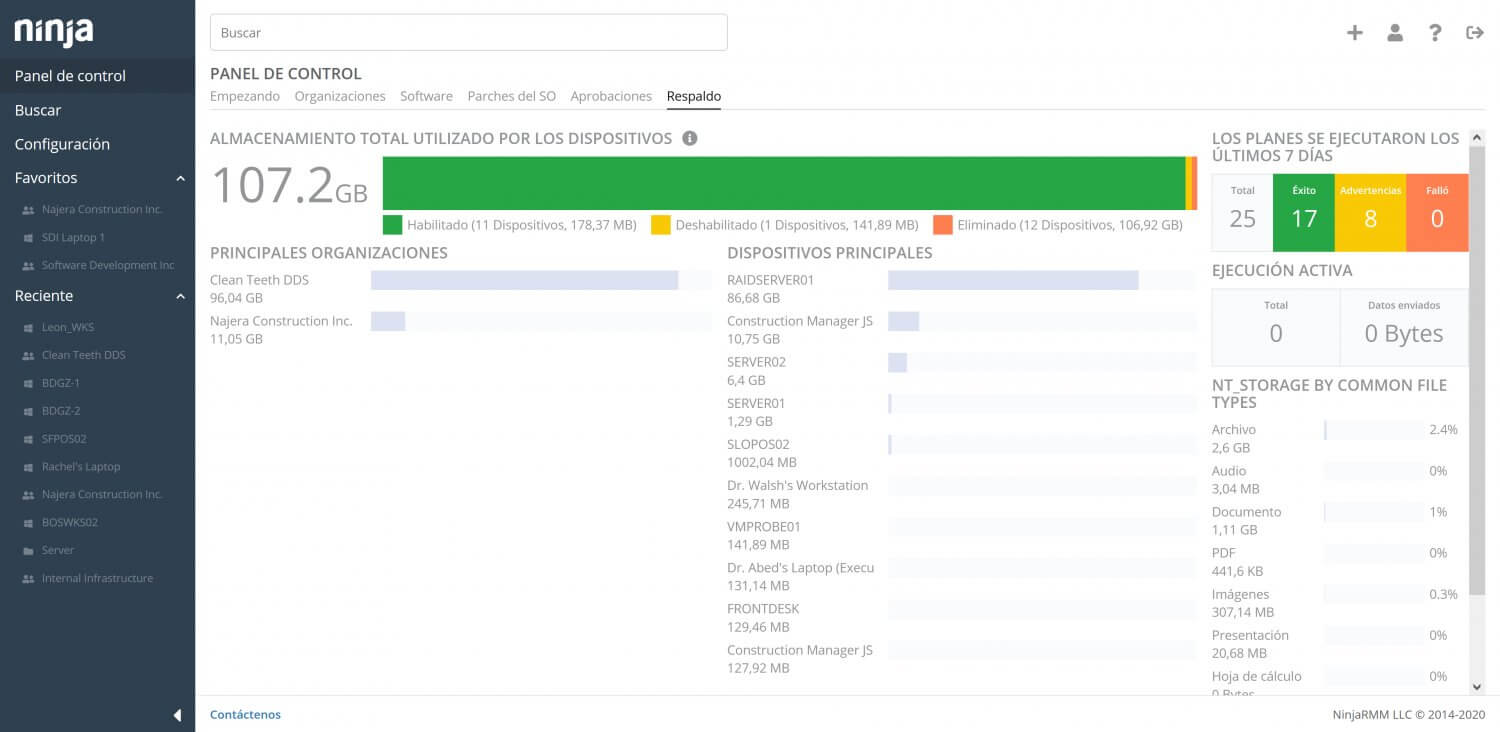Screen dimensions: 1500x732
Task: Click the storage info icon
Action: (x=689, y=138)
